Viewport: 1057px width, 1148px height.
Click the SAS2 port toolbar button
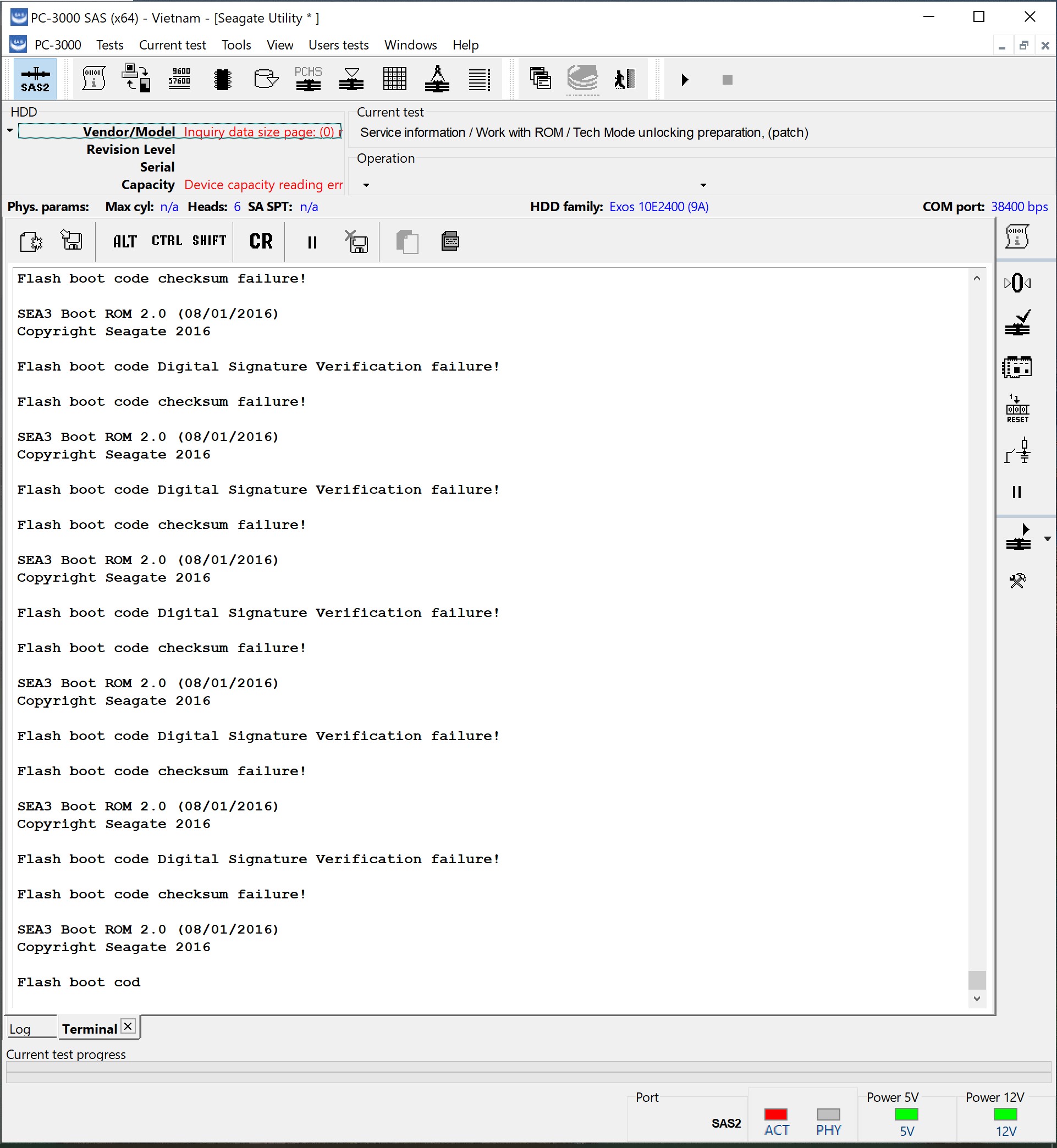click(x=35, y=79)
